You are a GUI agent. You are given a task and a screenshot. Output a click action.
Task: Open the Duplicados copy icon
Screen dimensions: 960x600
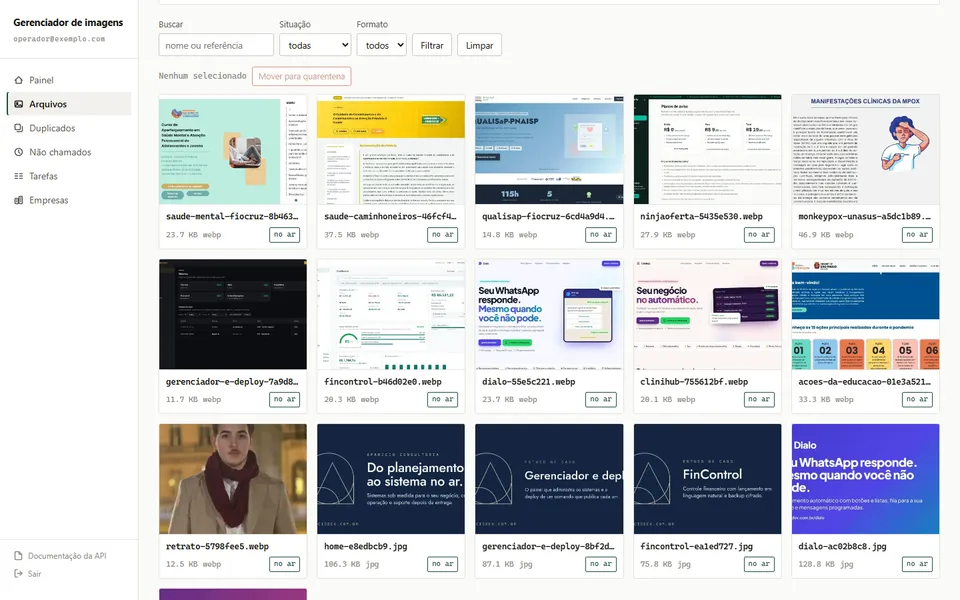[x=18, y=128]
